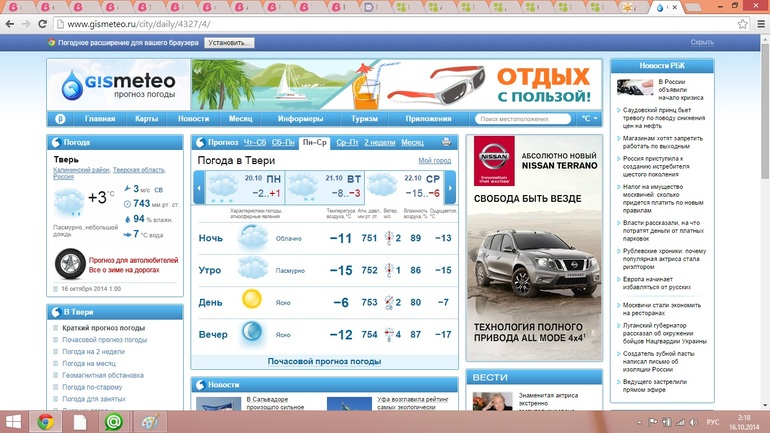Open network status in system tray
This screenshot has height=433, width=770.
(x=680, y=422)
